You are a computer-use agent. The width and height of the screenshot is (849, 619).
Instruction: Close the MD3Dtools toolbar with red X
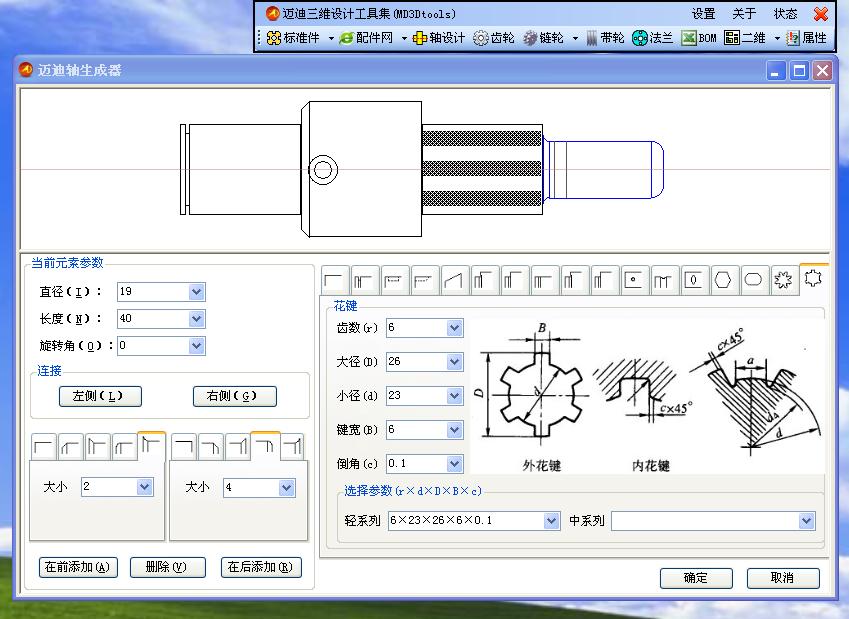(821, 14)
